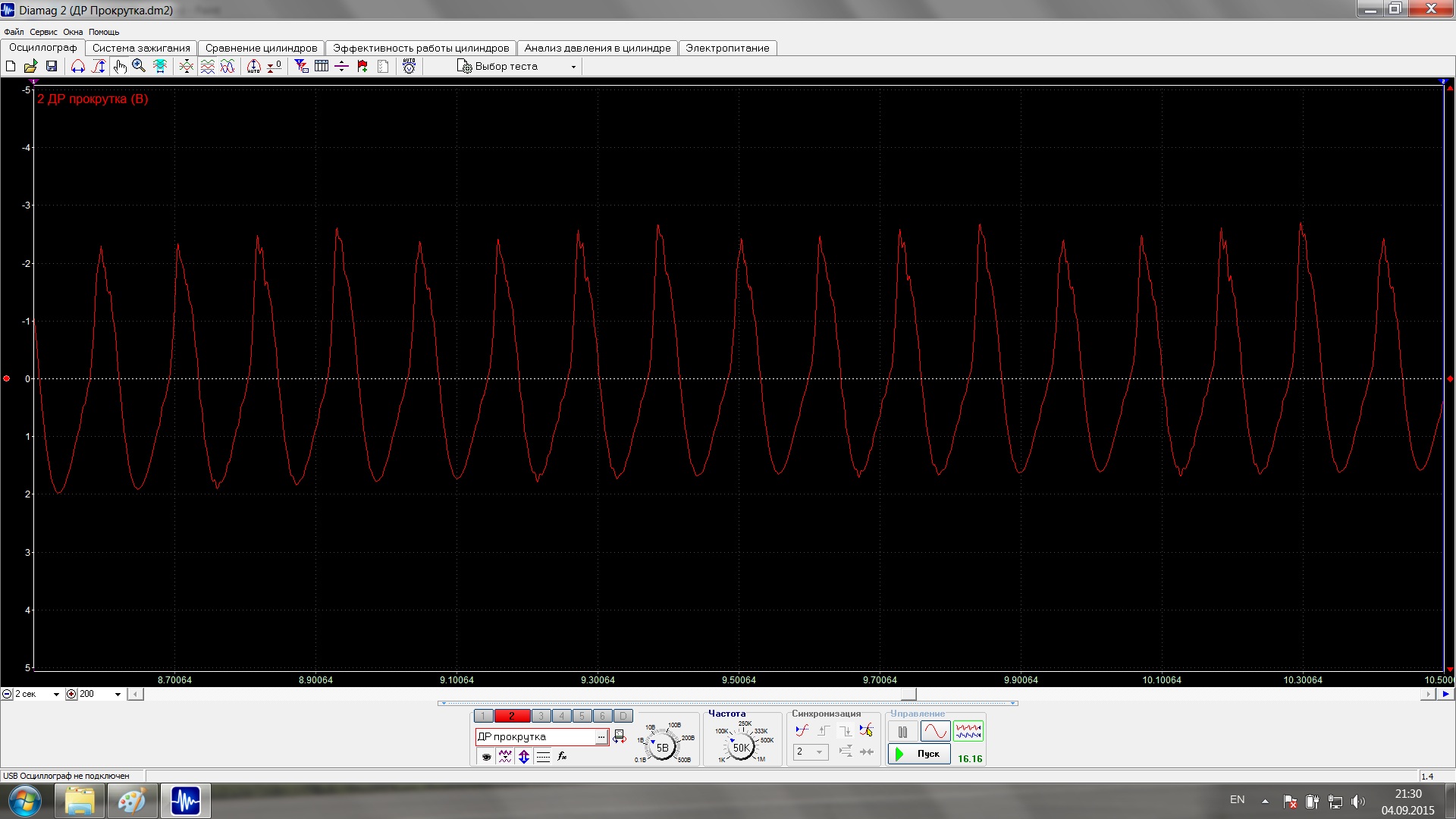Screen dimensions: 1456x819
Task: Click the minus zoom-out time button
Action: click(7, 694)
